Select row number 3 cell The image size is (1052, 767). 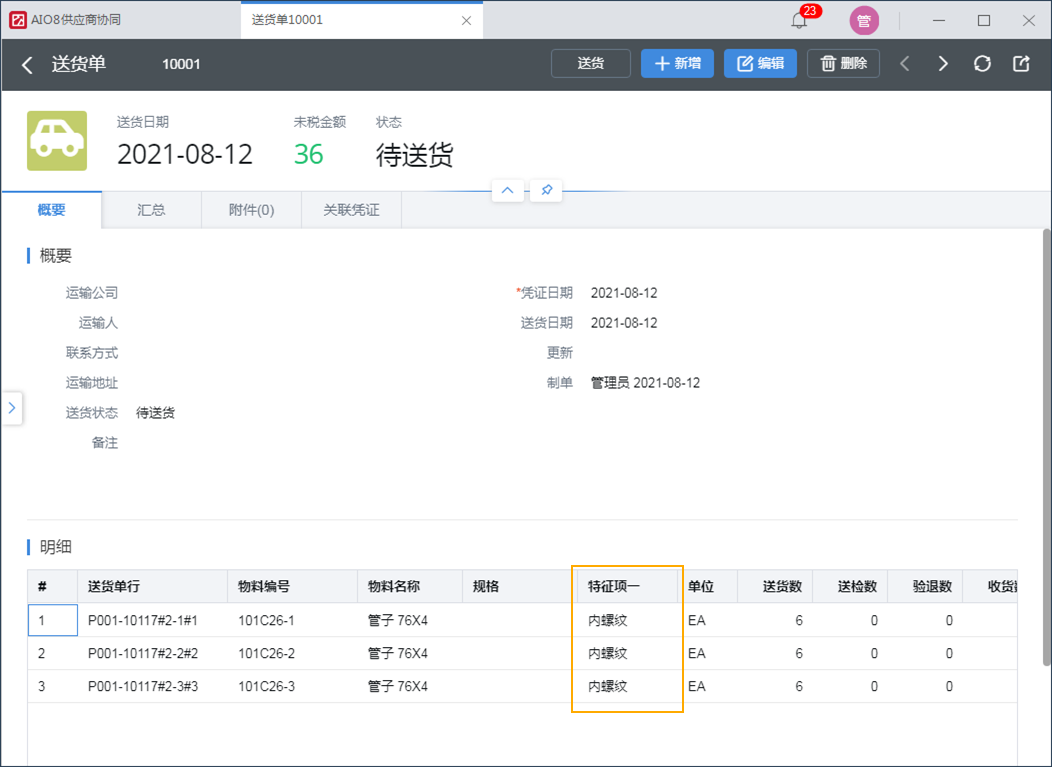[53, 686]
